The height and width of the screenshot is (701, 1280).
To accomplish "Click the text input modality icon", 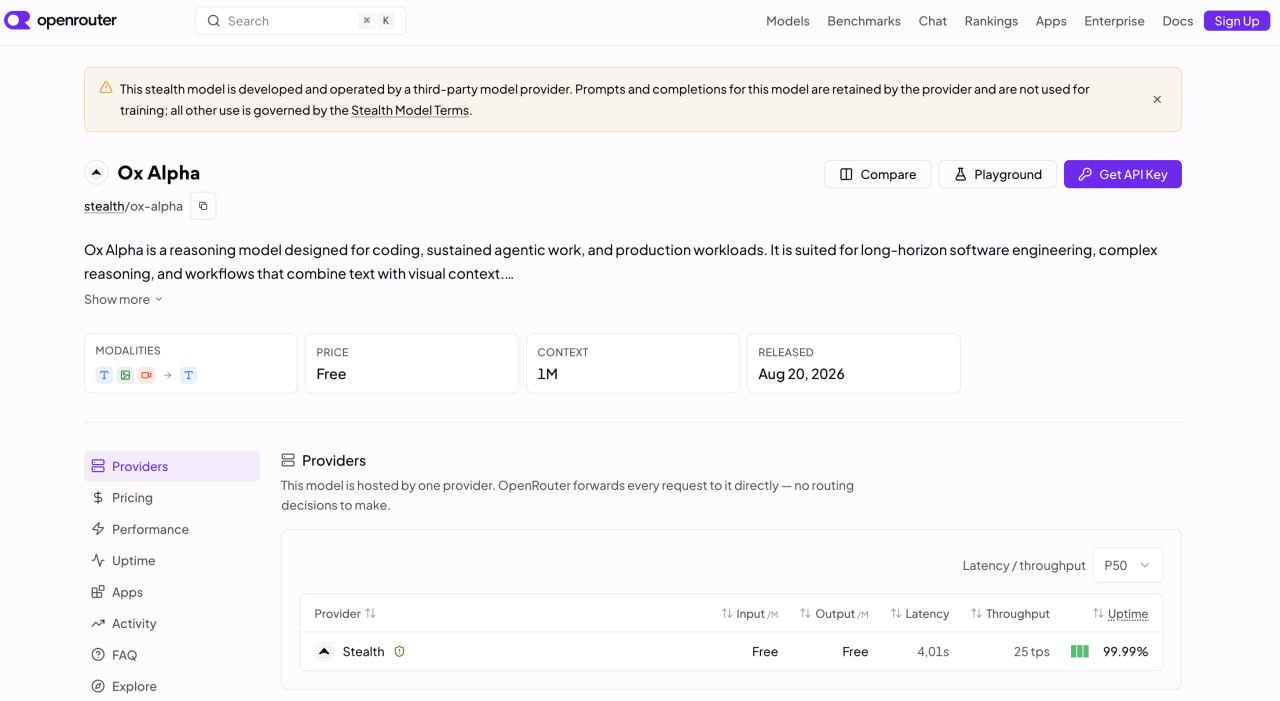I will (x=104, y=375).
